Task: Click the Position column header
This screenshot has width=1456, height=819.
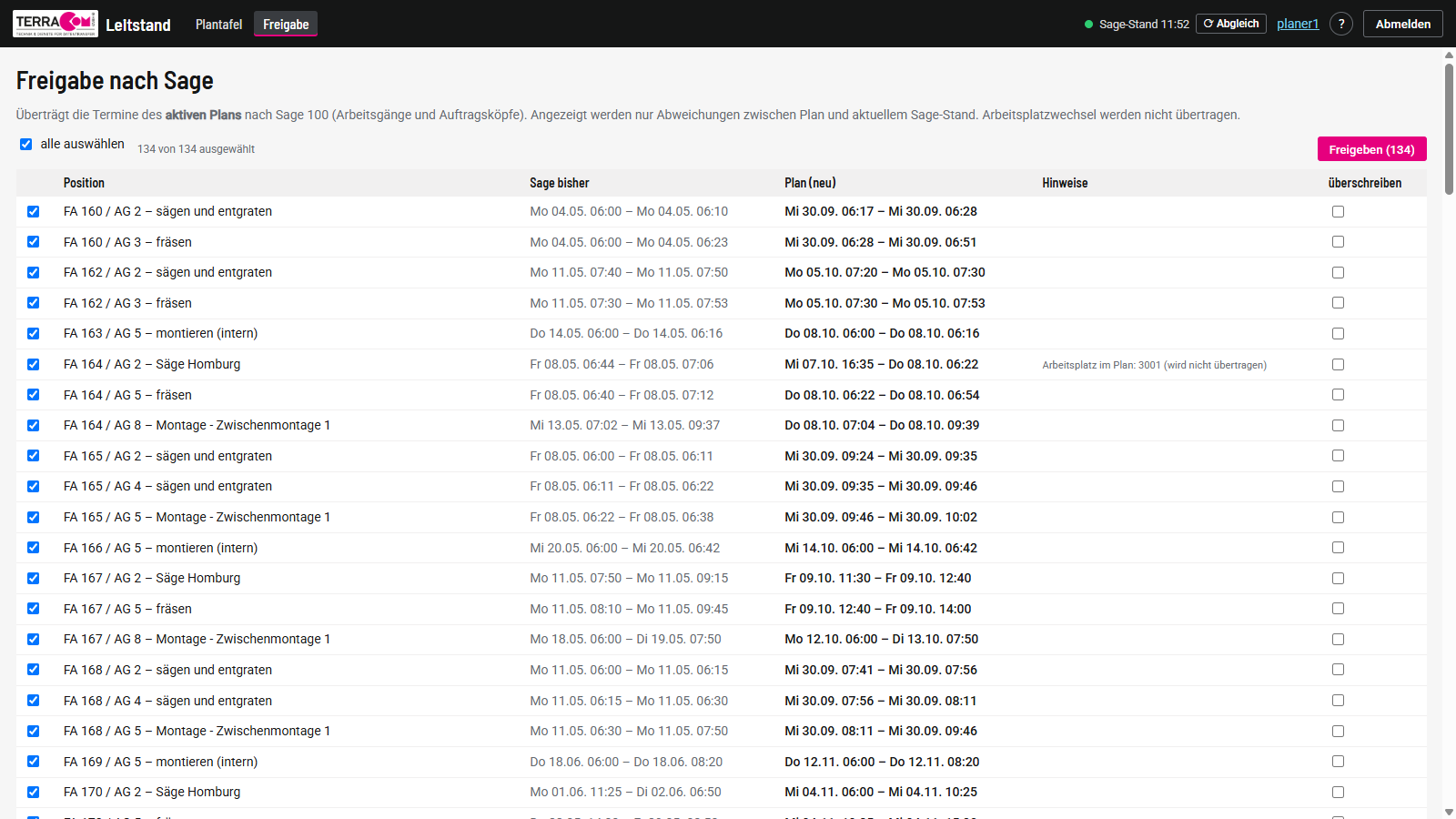Action: point(84,183)
